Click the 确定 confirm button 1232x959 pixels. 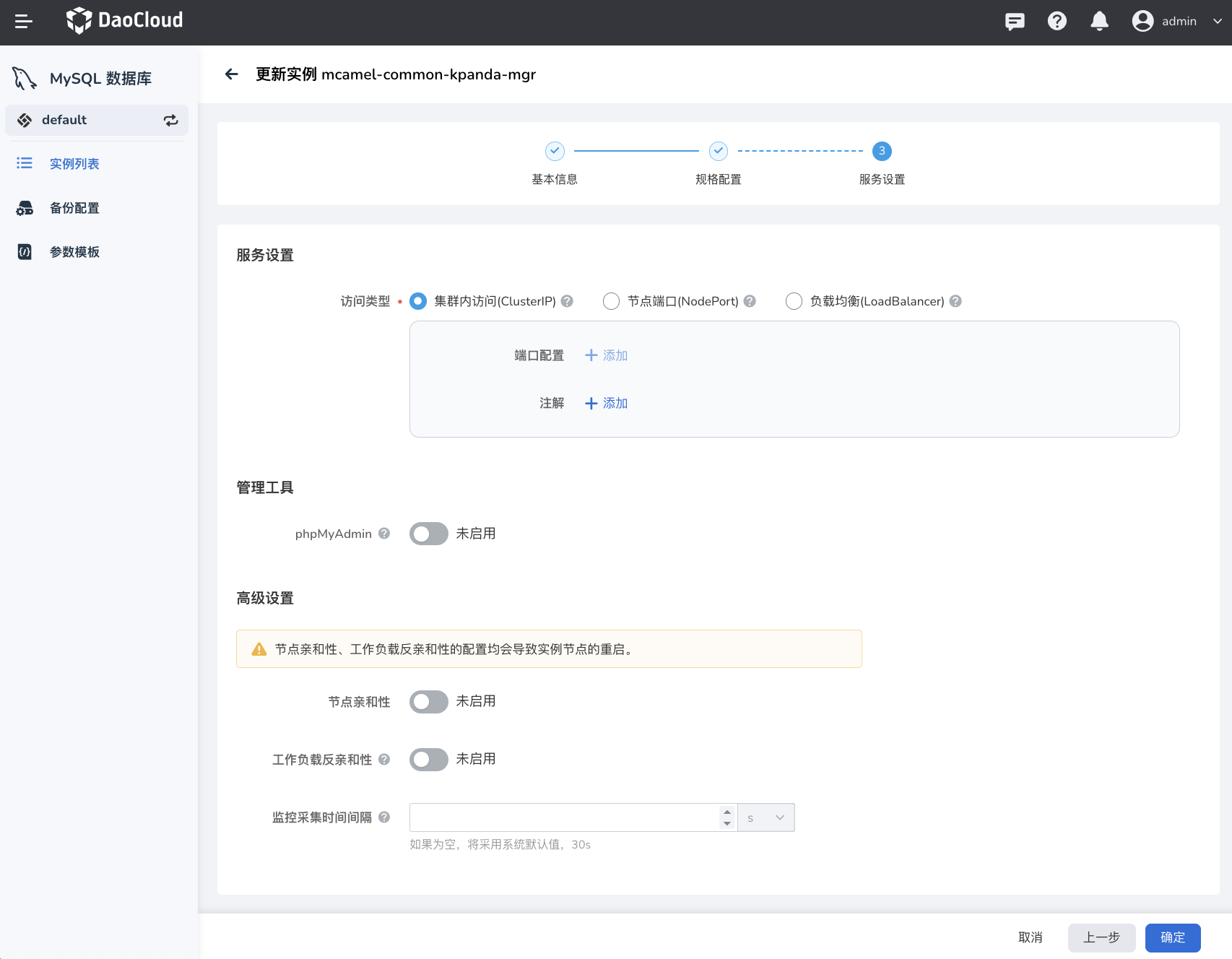[1172, 937]
